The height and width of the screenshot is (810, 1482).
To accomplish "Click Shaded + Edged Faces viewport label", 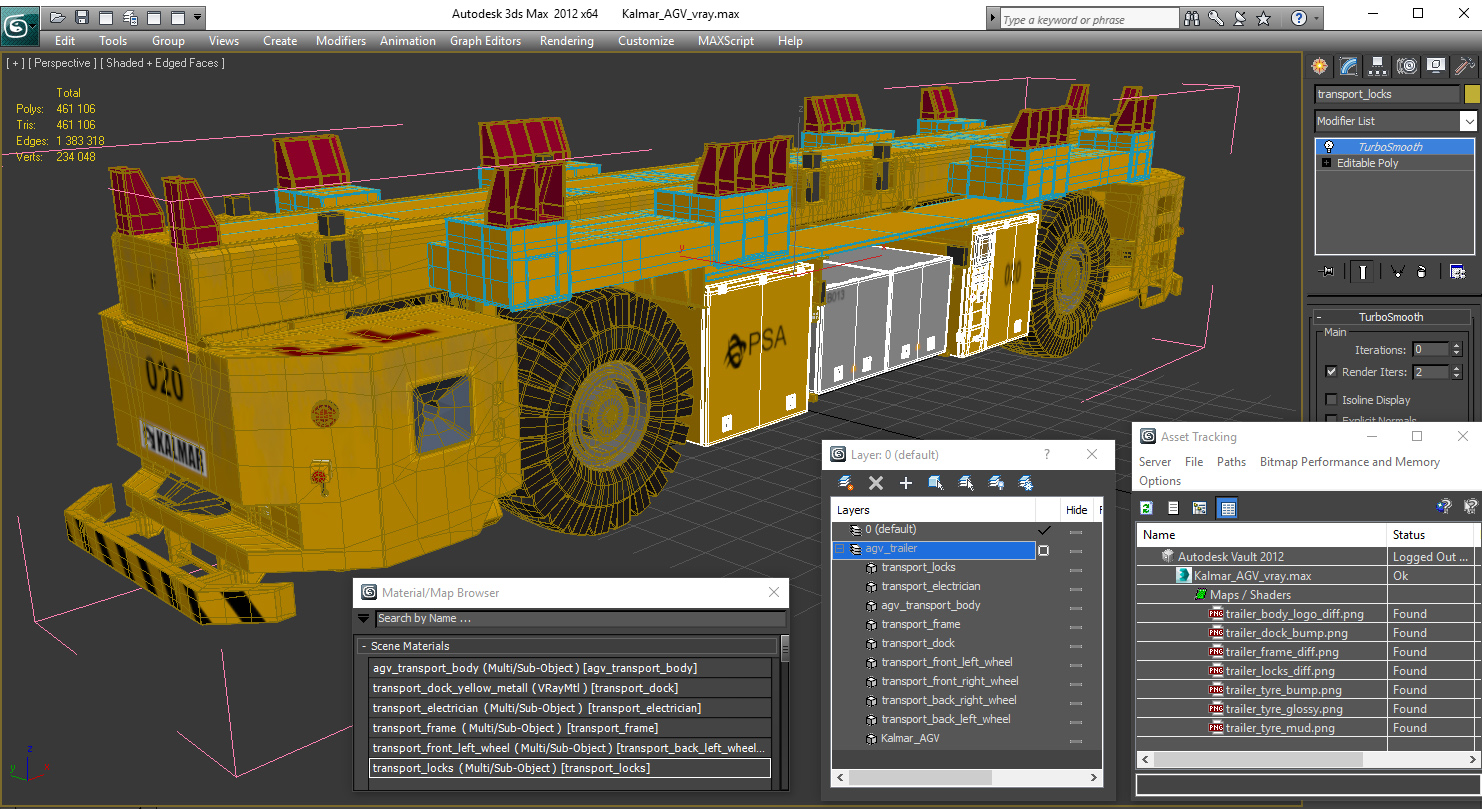I will [x=165, y=63].
